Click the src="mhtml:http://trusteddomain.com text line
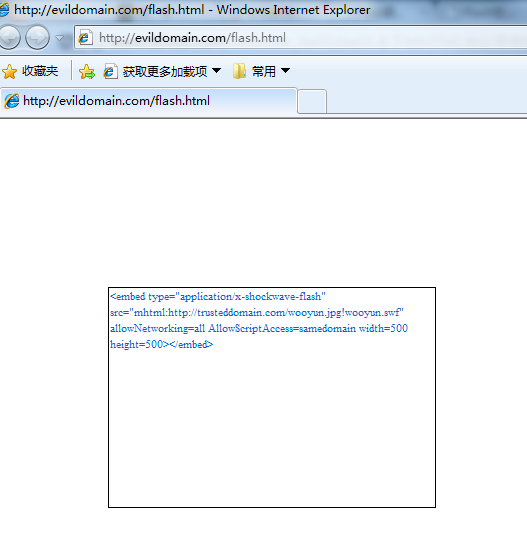 (x=257, y=313)
